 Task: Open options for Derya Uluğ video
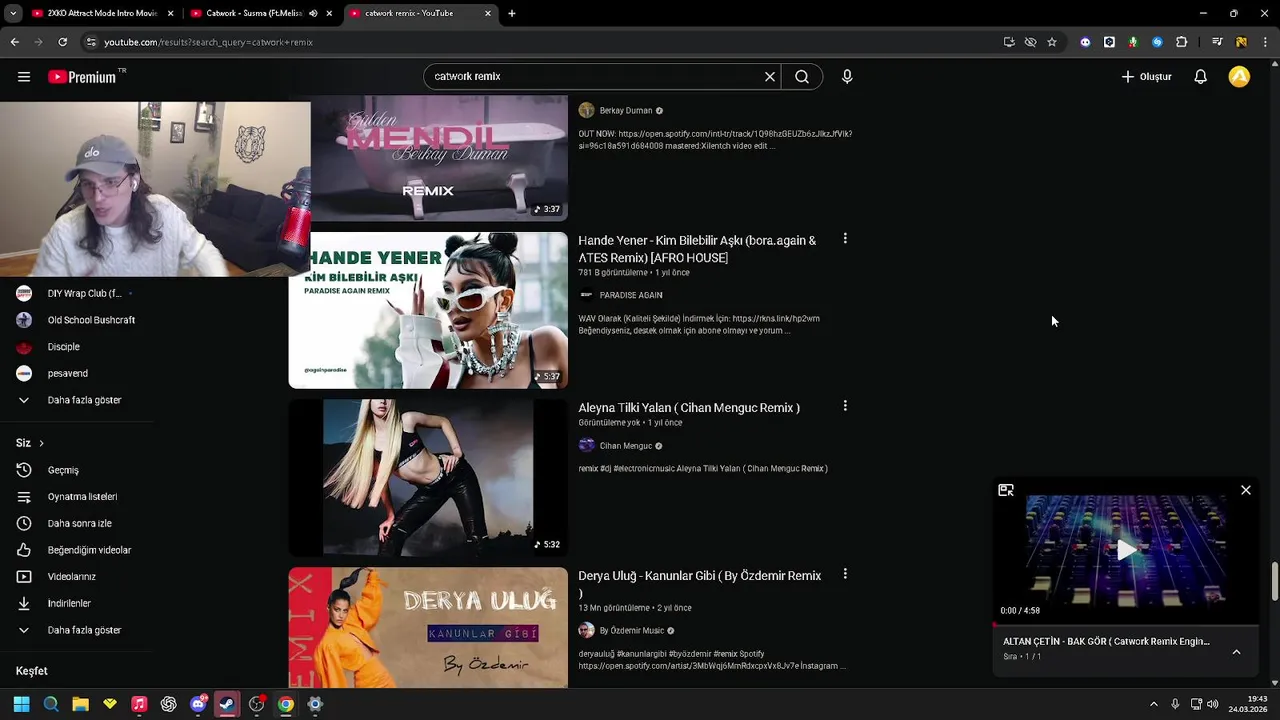click(x=845, y=574)
